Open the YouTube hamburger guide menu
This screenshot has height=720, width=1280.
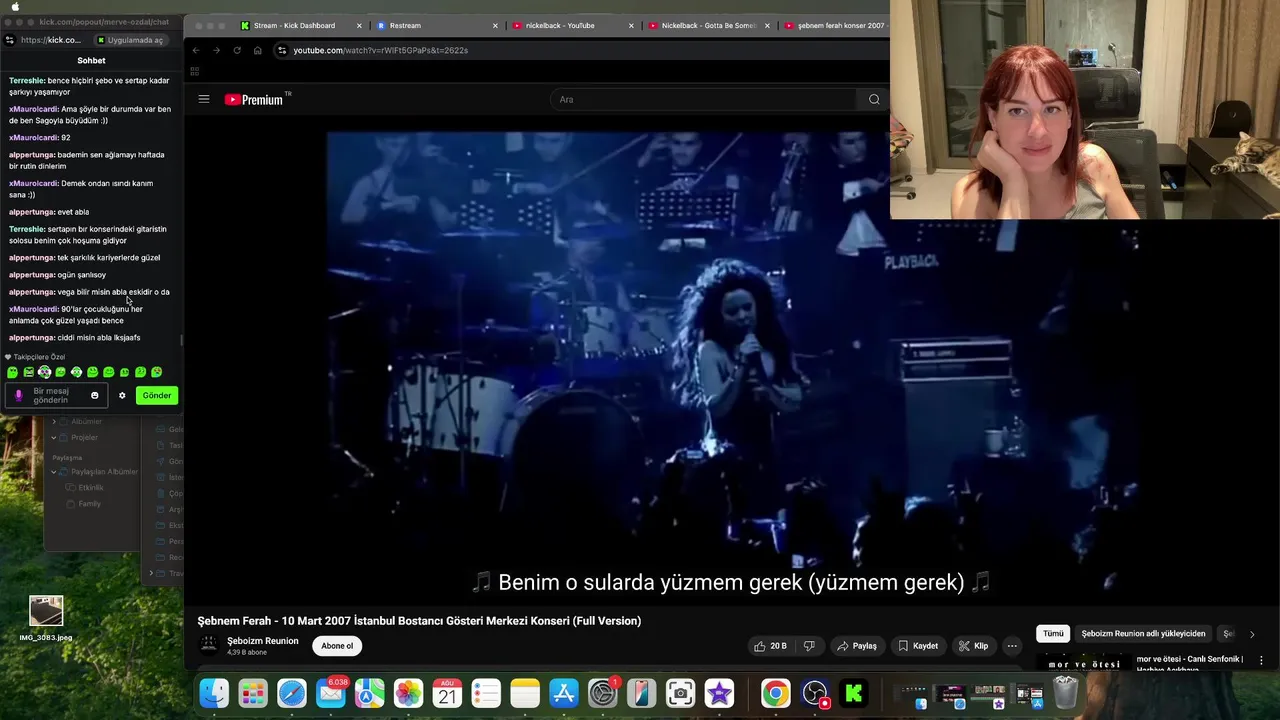tap(204, 99)
